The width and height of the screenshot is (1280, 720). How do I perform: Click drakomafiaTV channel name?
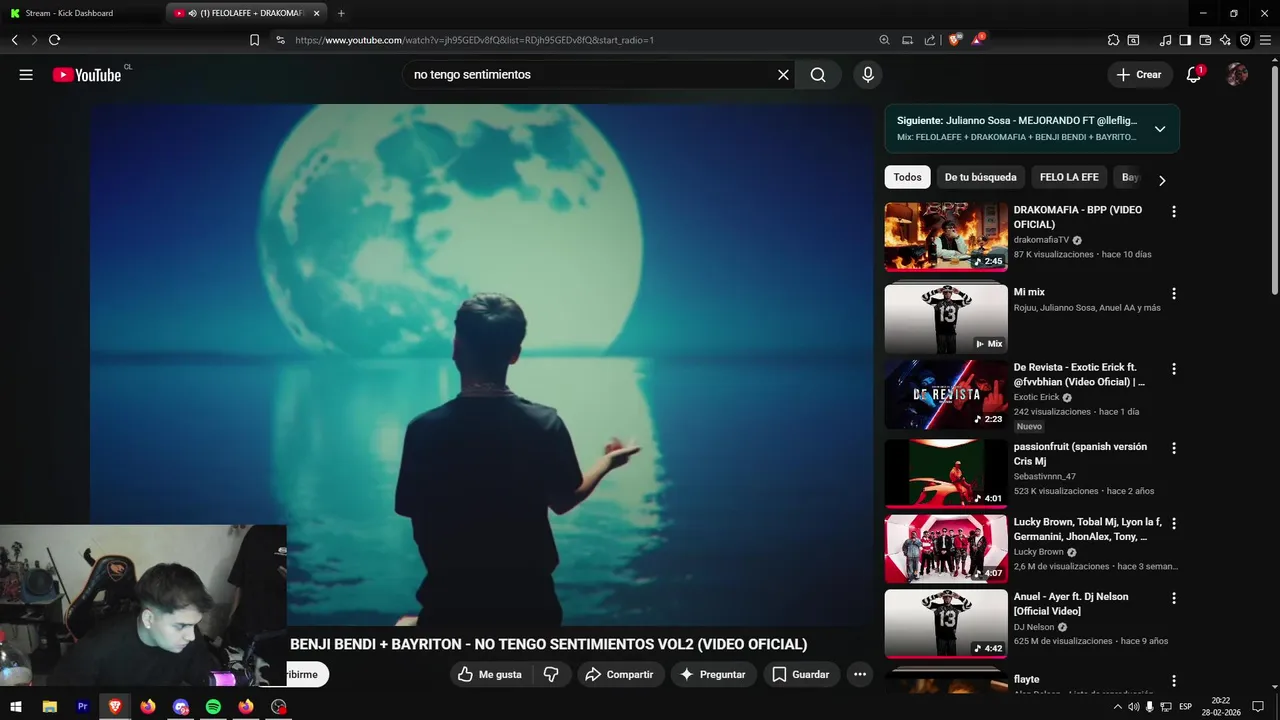pyautogui.click(x=1041, y=240)
